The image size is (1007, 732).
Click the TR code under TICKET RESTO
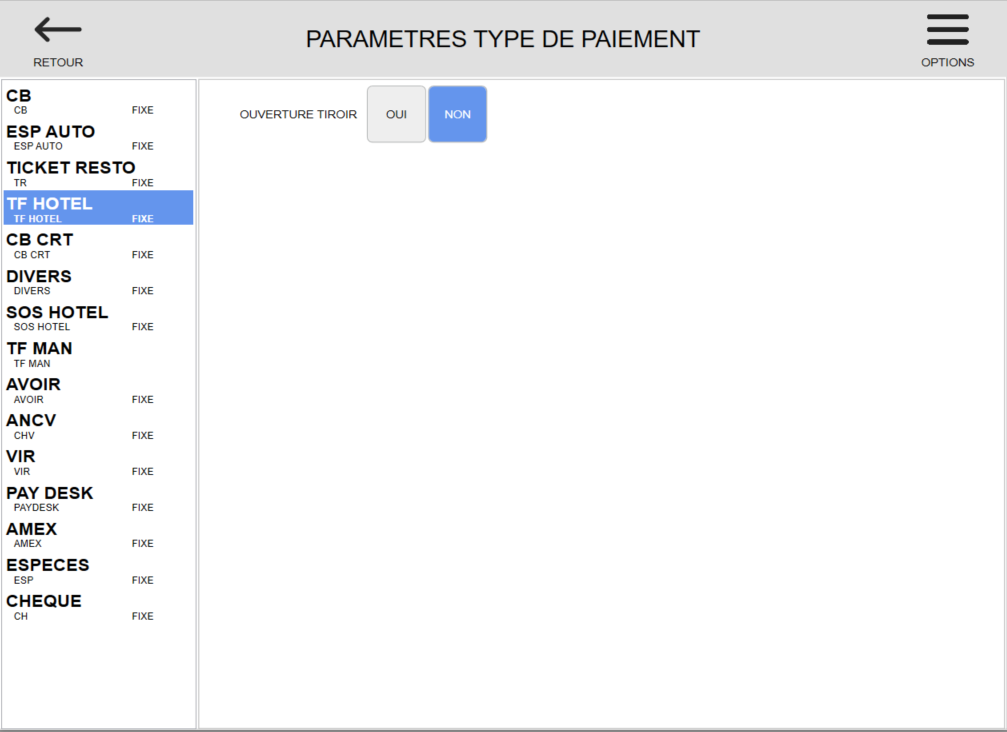tap(21, 183)
